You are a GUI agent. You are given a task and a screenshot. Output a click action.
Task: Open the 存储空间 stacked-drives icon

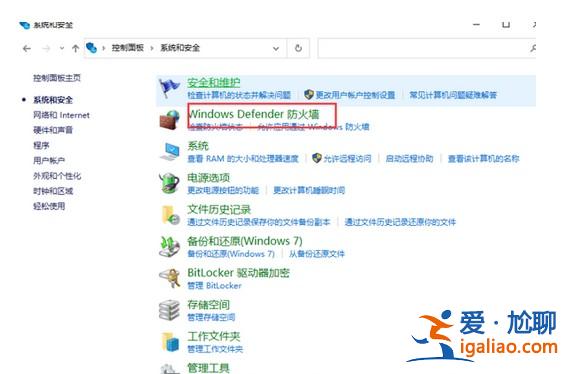pos(169,310)
